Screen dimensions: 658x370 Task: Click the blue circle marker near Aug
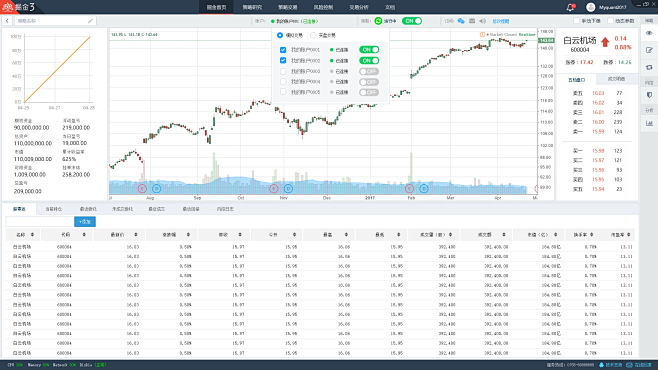157,188
